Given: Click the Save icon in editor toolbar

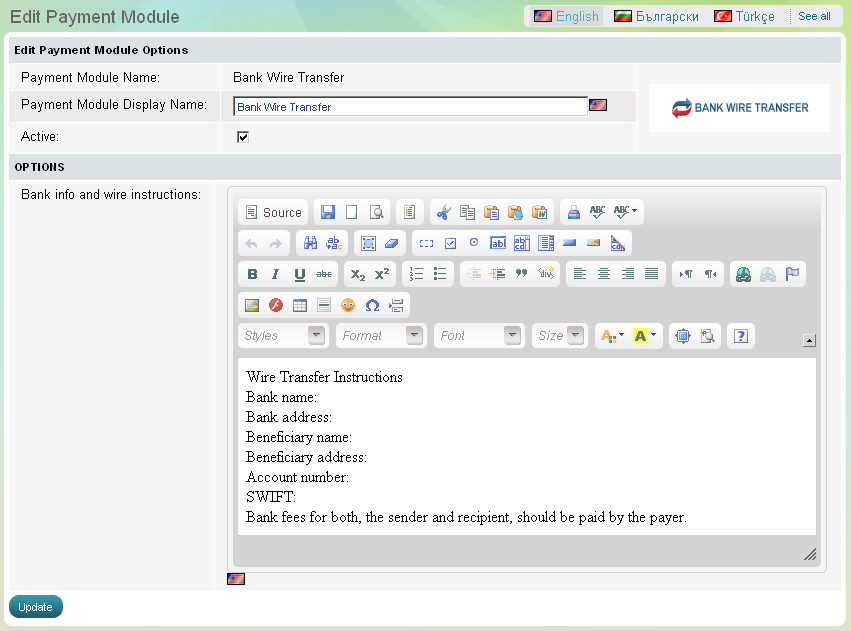Looking at the screenshot, I should tap(327, 212).
